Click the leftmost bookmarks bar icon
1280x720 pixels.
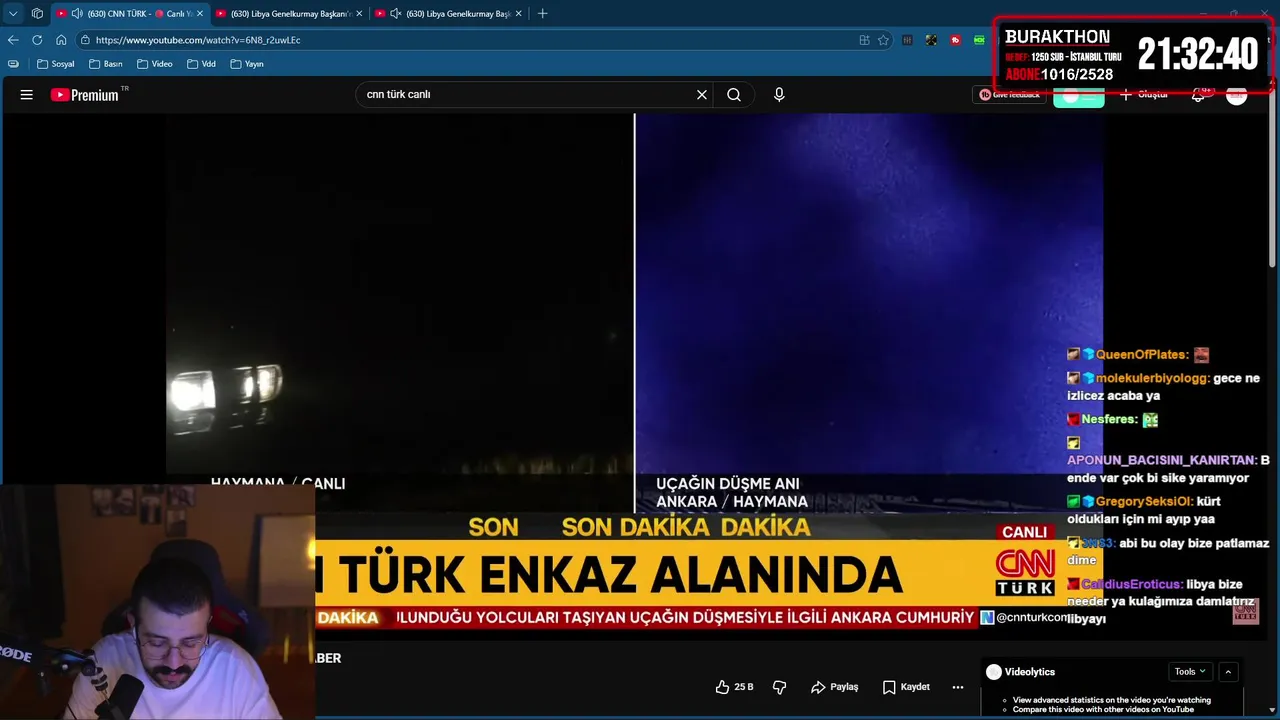tap(13, 64)
